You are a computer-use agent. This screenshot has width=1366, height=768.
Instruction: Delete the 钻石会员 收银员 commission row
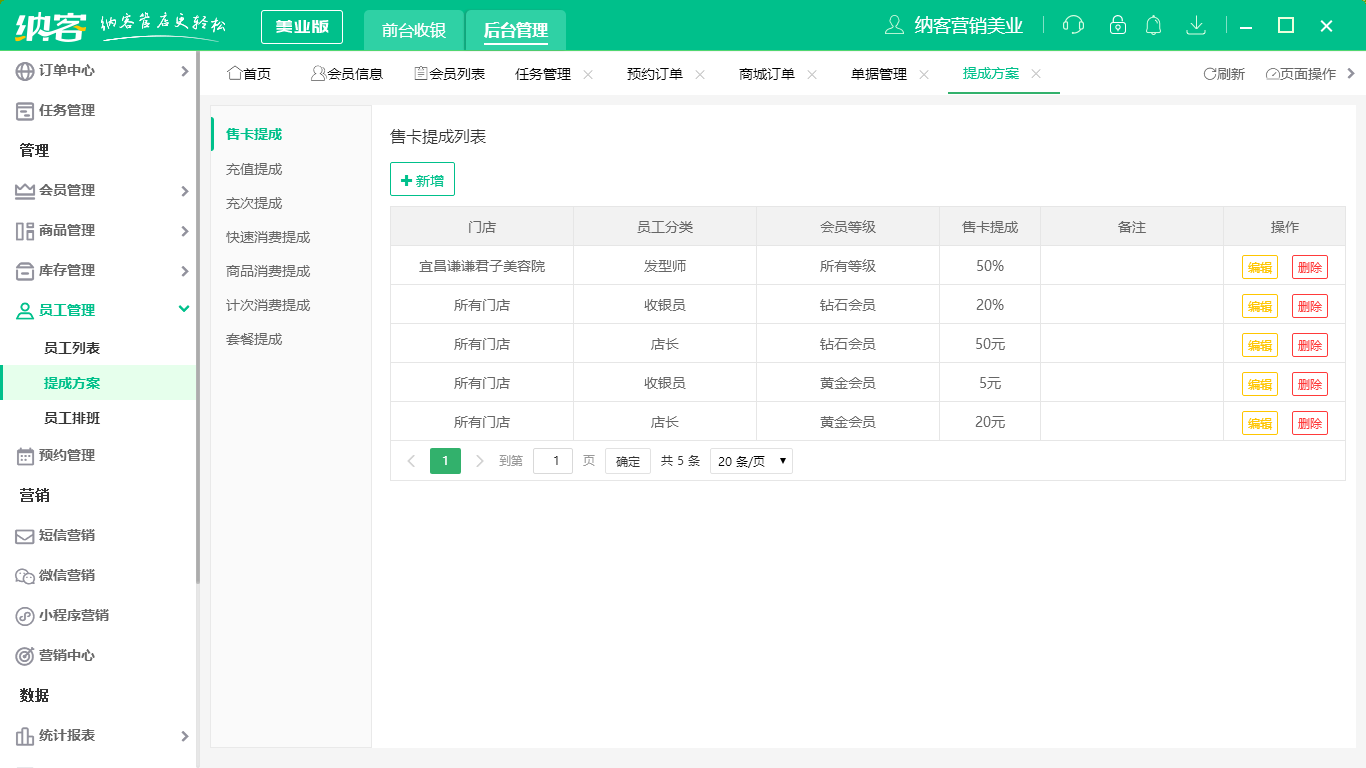[1310, 305]
